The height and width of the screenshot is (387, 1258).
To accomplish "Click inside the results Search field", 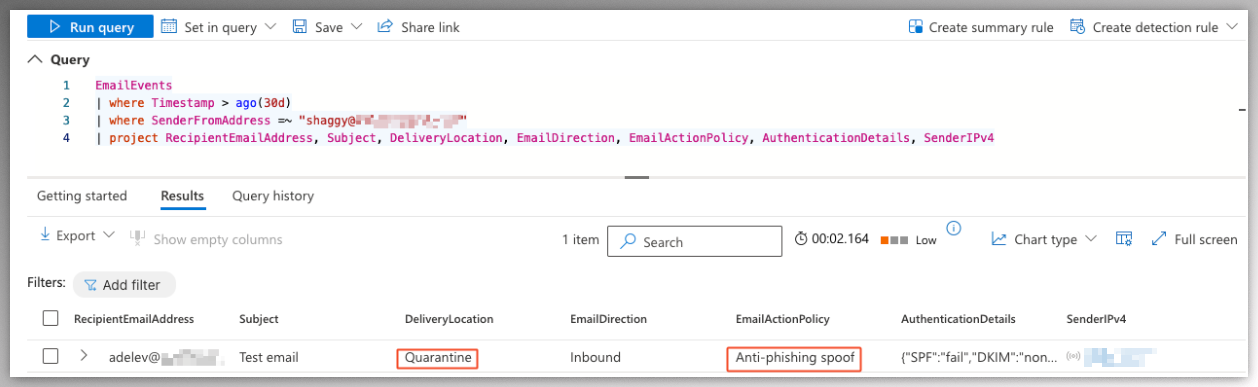I will click(x=695, y=241).
